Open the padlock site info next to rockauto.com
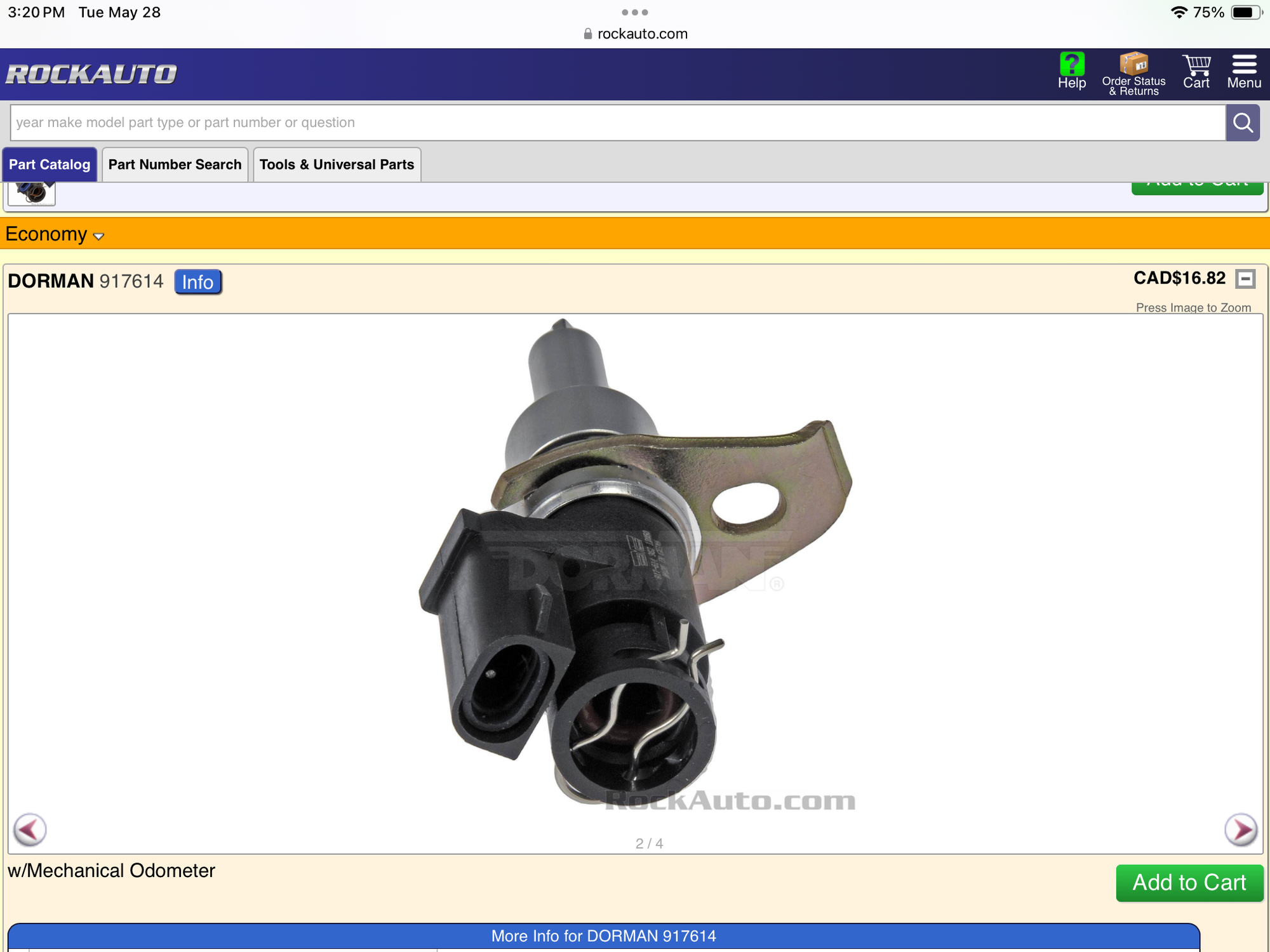The height and width of the screenshot is (952, 1270). (587, 33)
